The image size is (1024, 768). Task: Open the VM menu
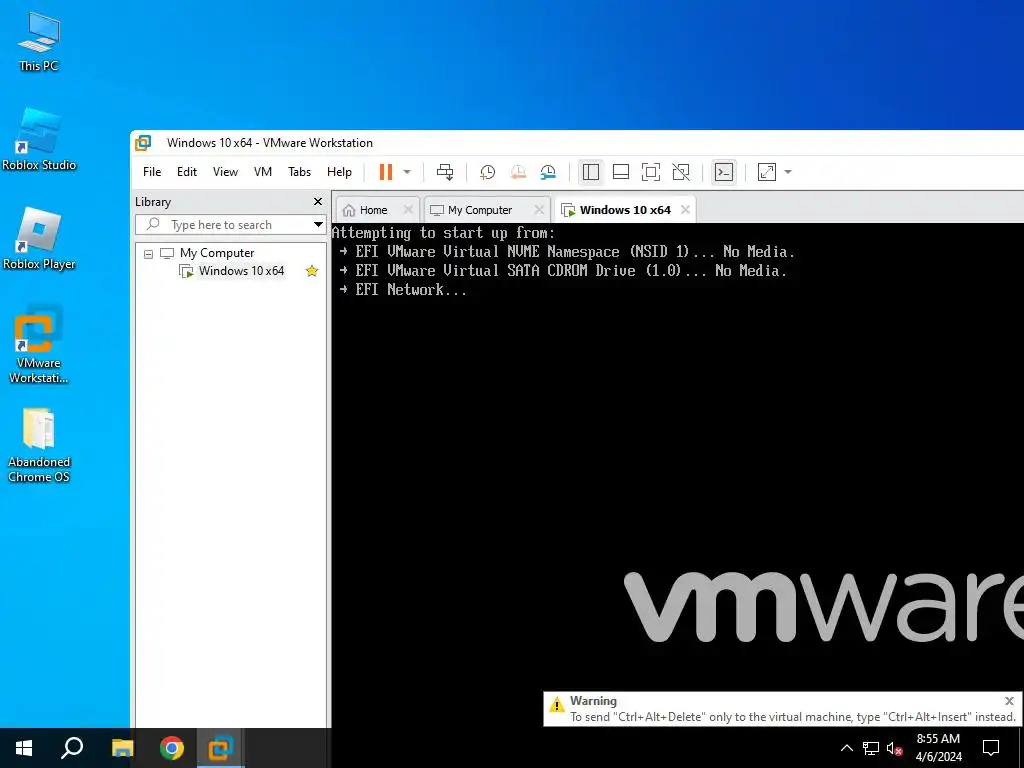(263, 172)
